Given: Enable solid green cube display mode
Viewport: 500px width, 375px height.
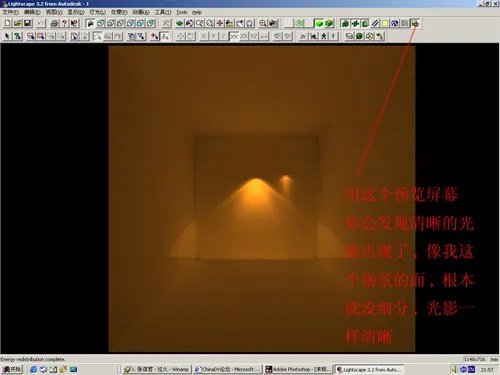Looking at the screenshot, I should point(319,23).
